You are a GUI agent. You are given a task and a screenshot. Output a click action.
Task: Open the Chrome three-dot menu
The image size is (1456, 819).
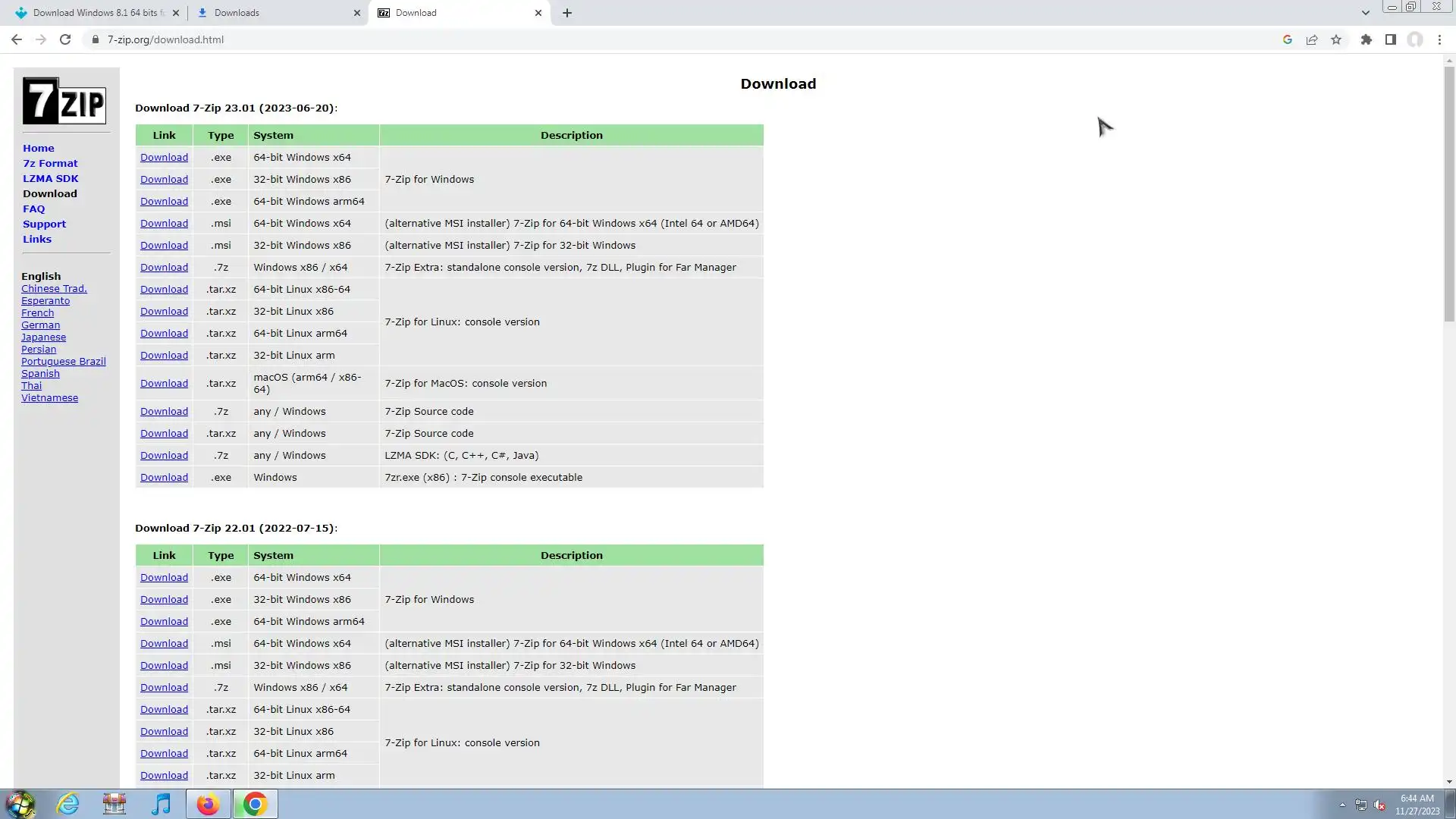tap(1439, 39)
